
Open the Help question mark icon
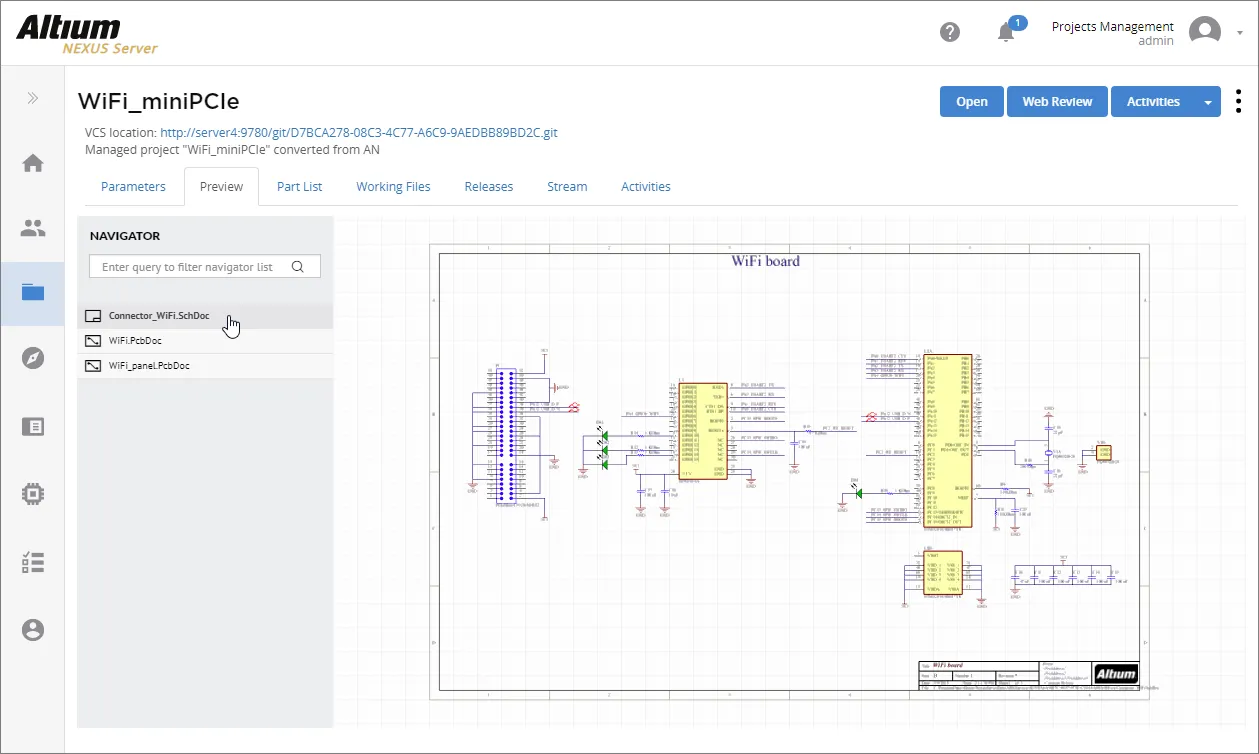pyautogui.click(x=950, y=32)
